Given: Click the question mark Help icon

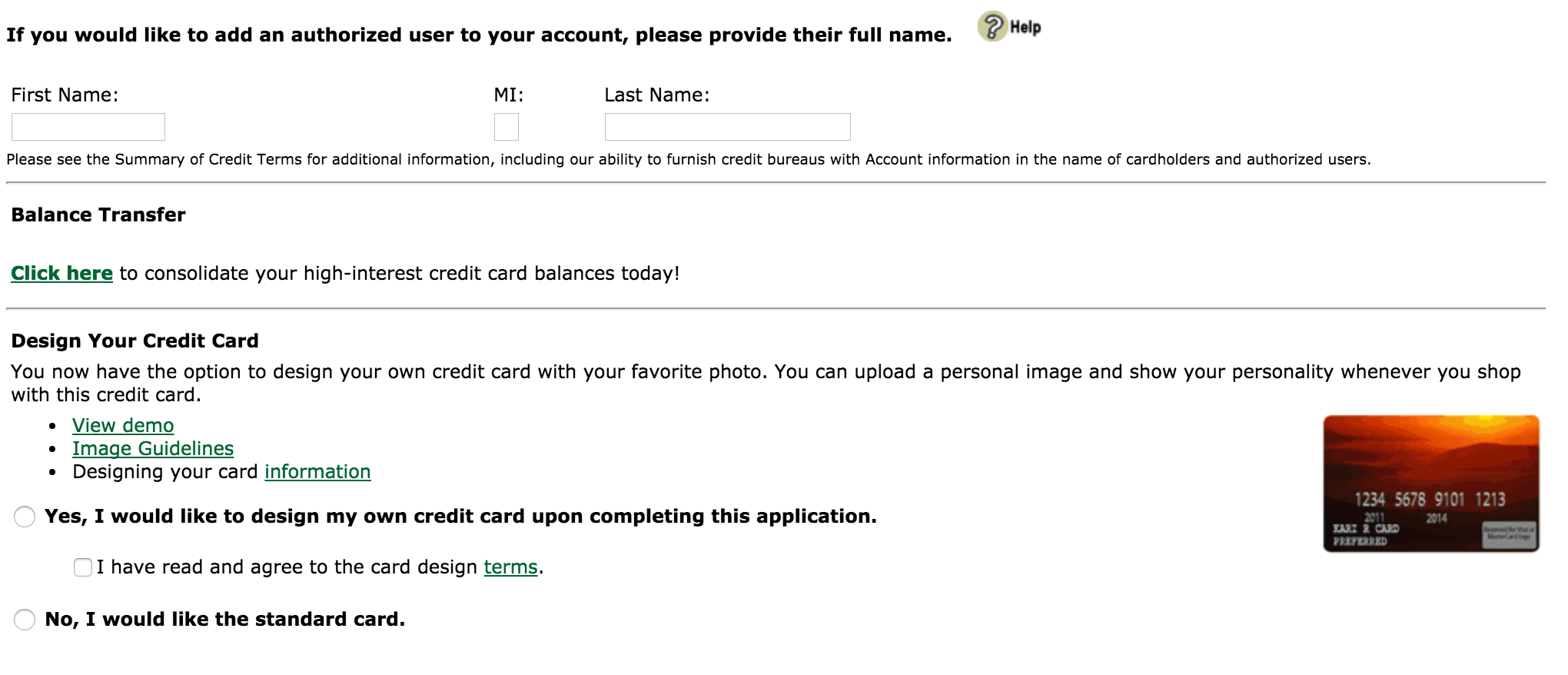Looking at the screenshot, I should point(992,27).
